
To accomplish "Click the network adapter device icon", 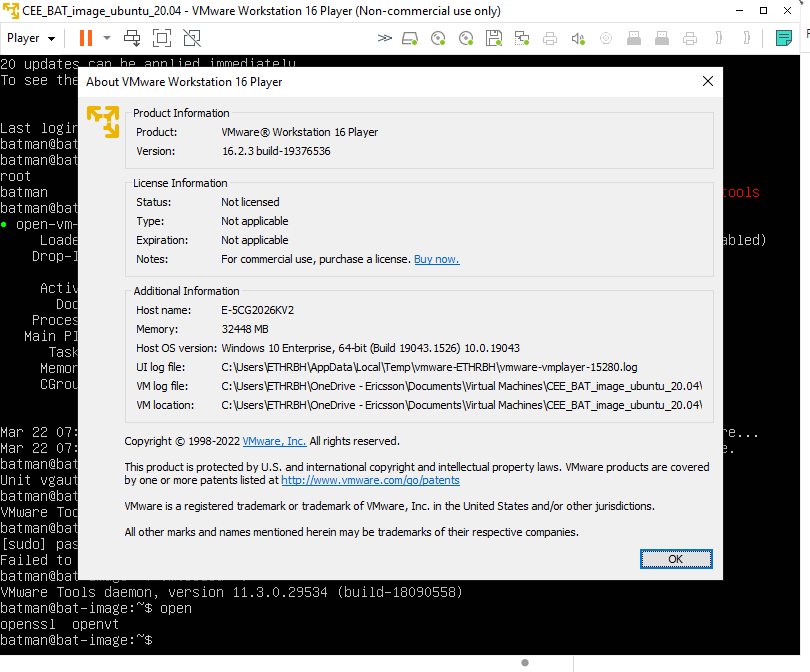I will tap(521, 37).
